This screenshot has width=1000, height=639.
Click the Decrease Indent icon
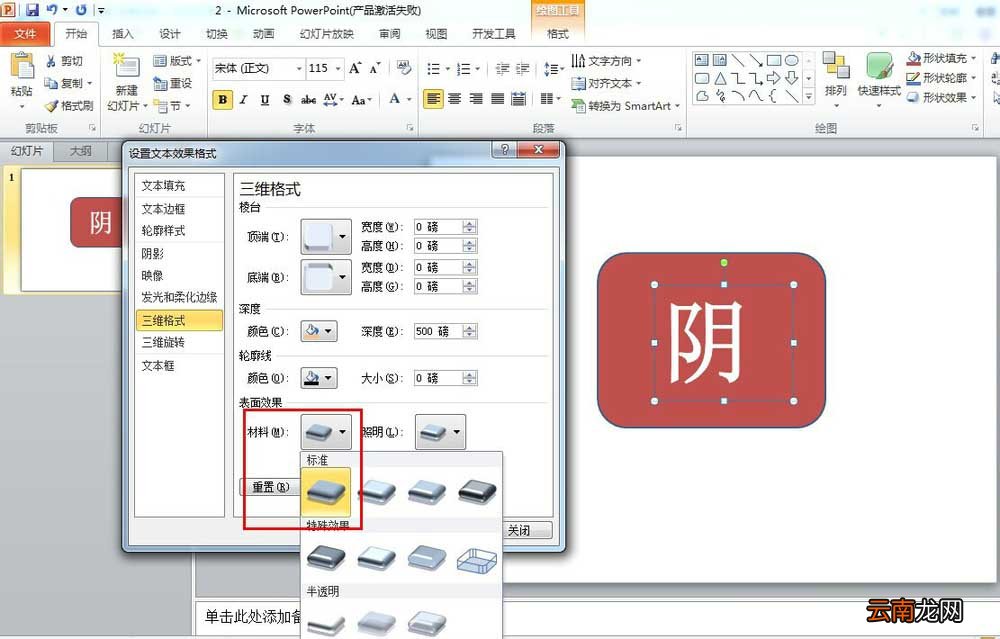[x=503, y=68]
